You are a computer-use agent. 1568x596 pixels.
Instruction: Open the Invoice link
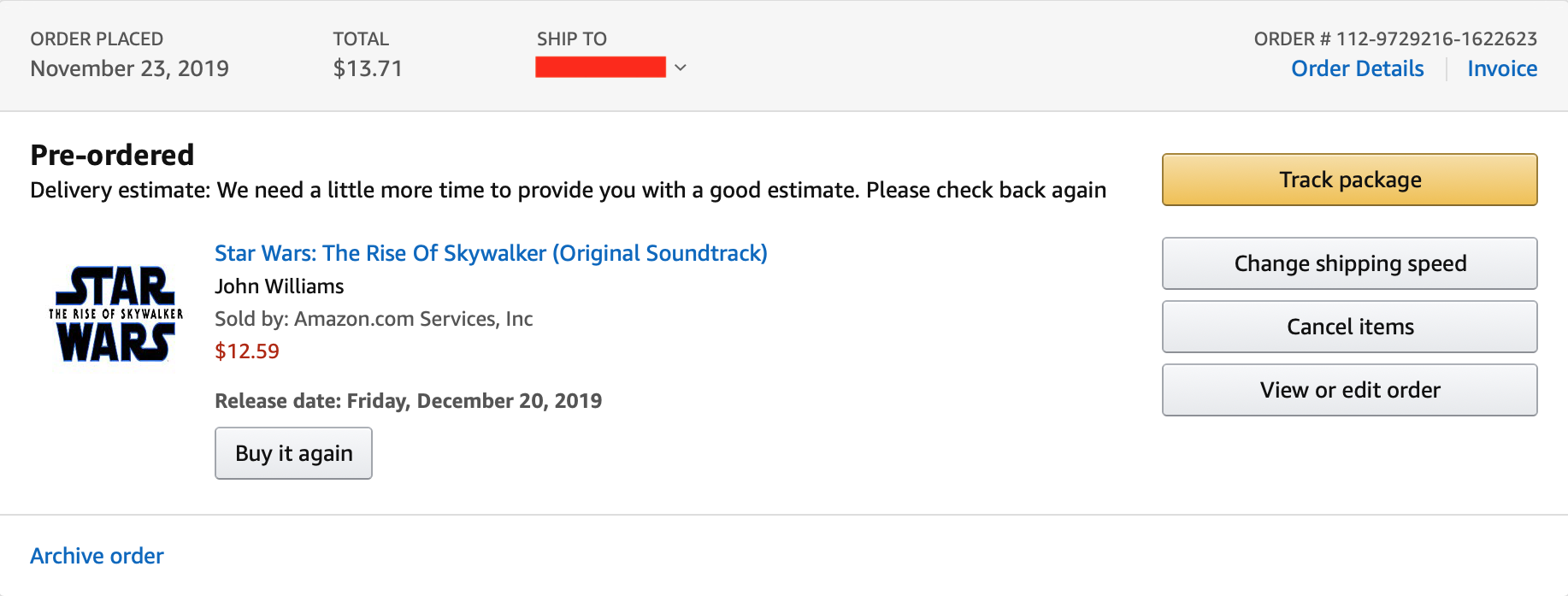click(x=1502, y=68)
